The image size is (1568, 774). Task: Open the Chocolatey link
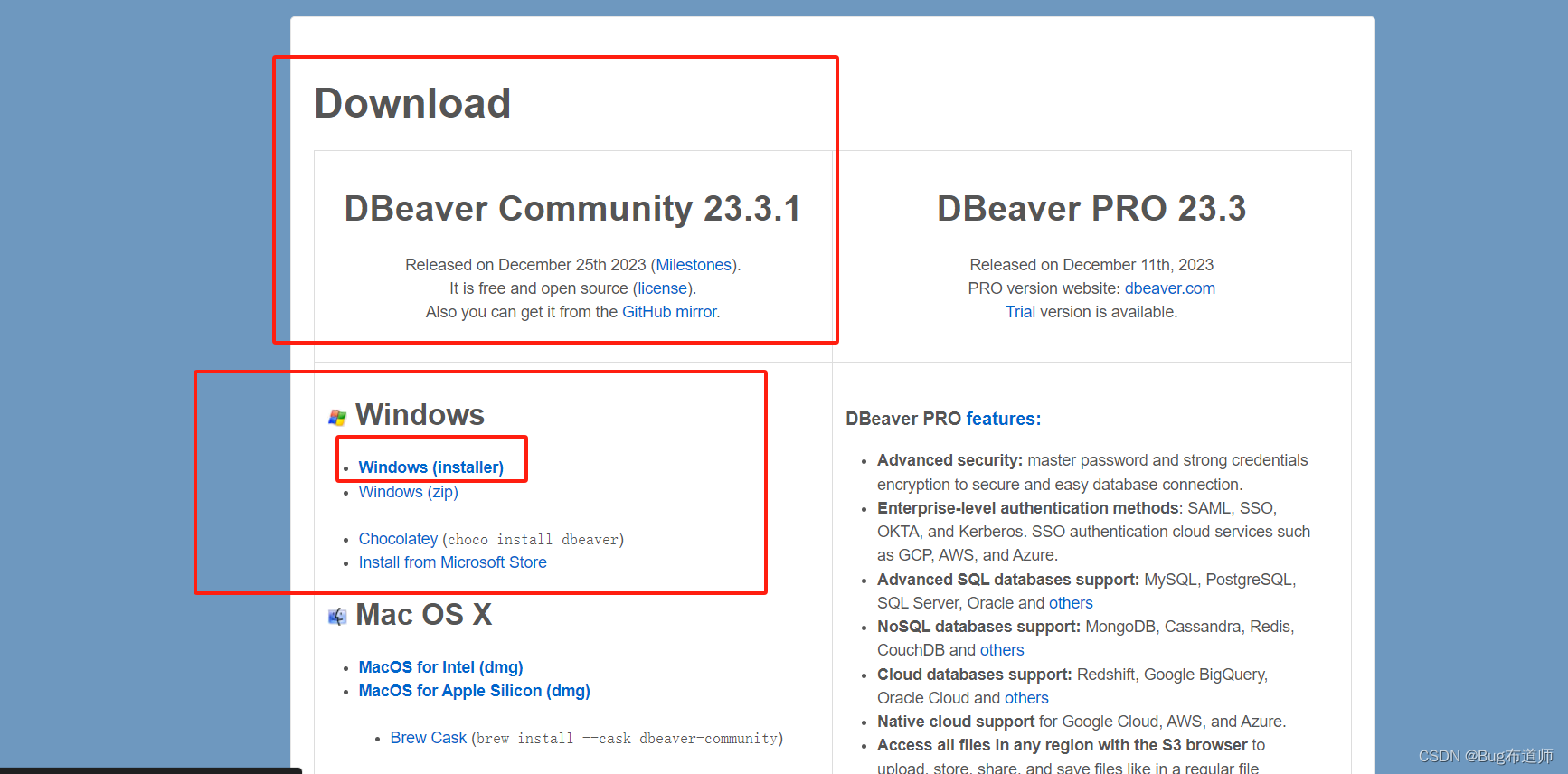coord(398,539)
